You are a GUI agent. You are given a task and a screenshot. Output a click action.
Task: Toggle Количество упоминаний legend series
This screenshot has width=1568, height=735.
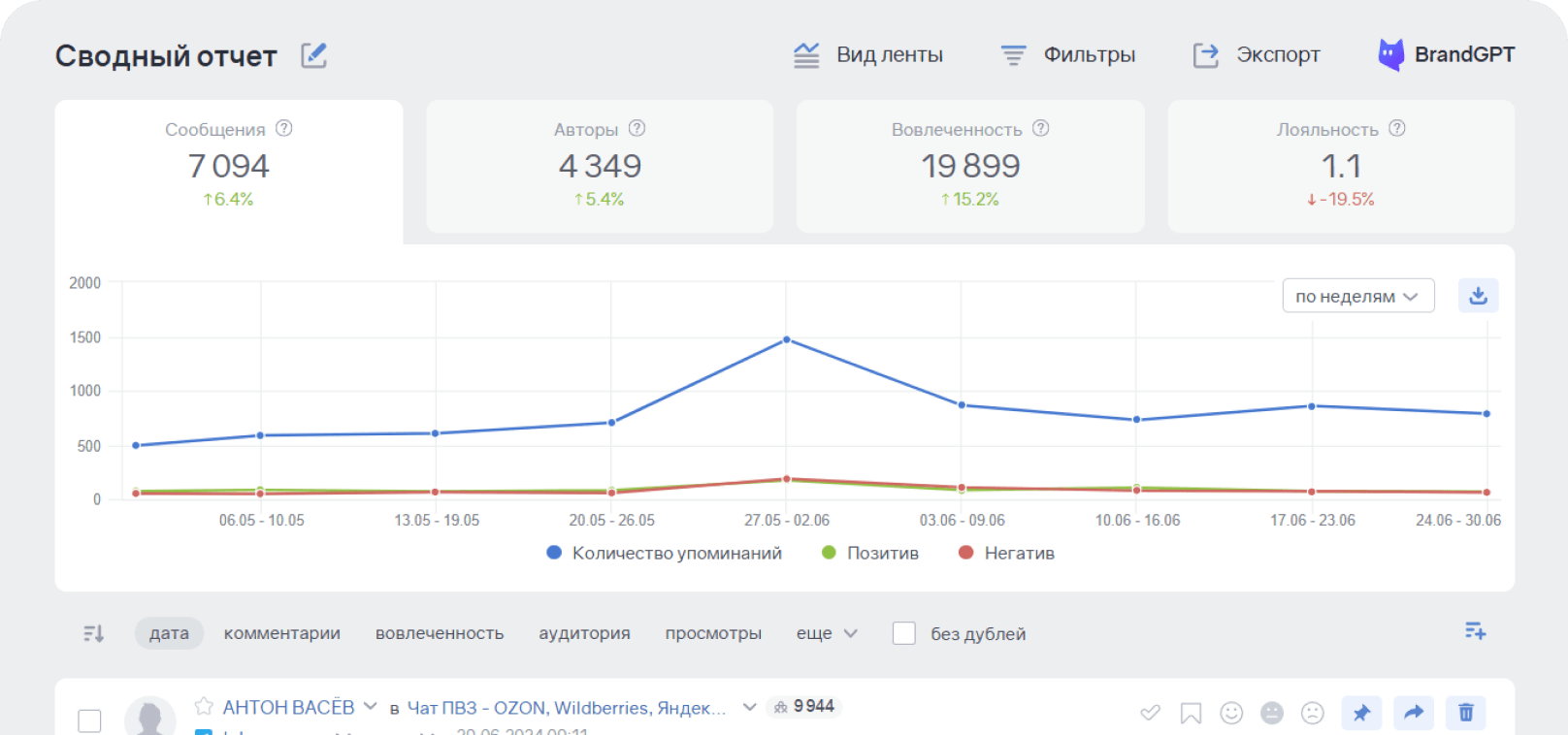coord(665,553)
